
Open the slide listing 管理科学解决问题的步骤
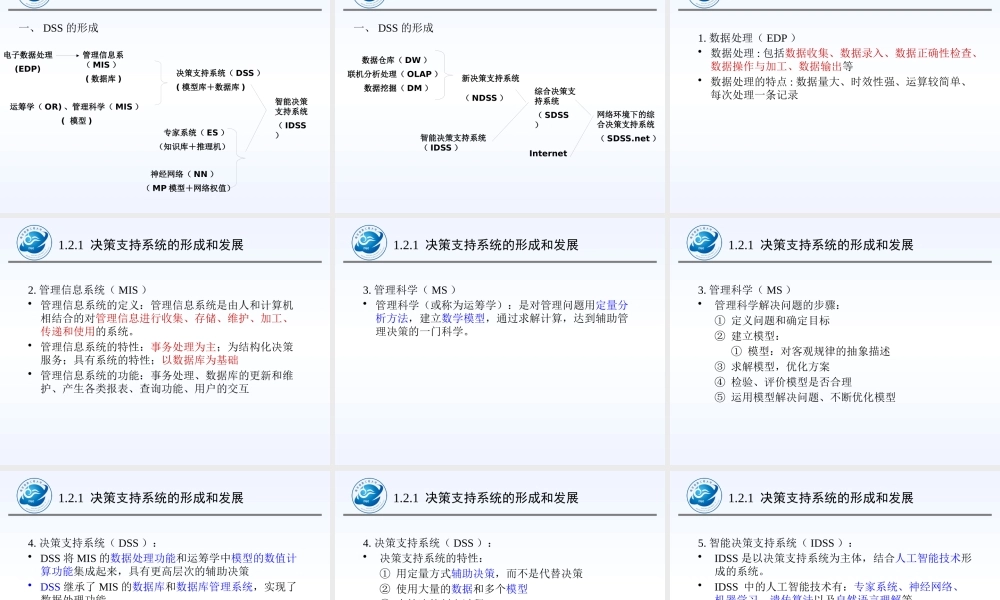click(835, 341)
